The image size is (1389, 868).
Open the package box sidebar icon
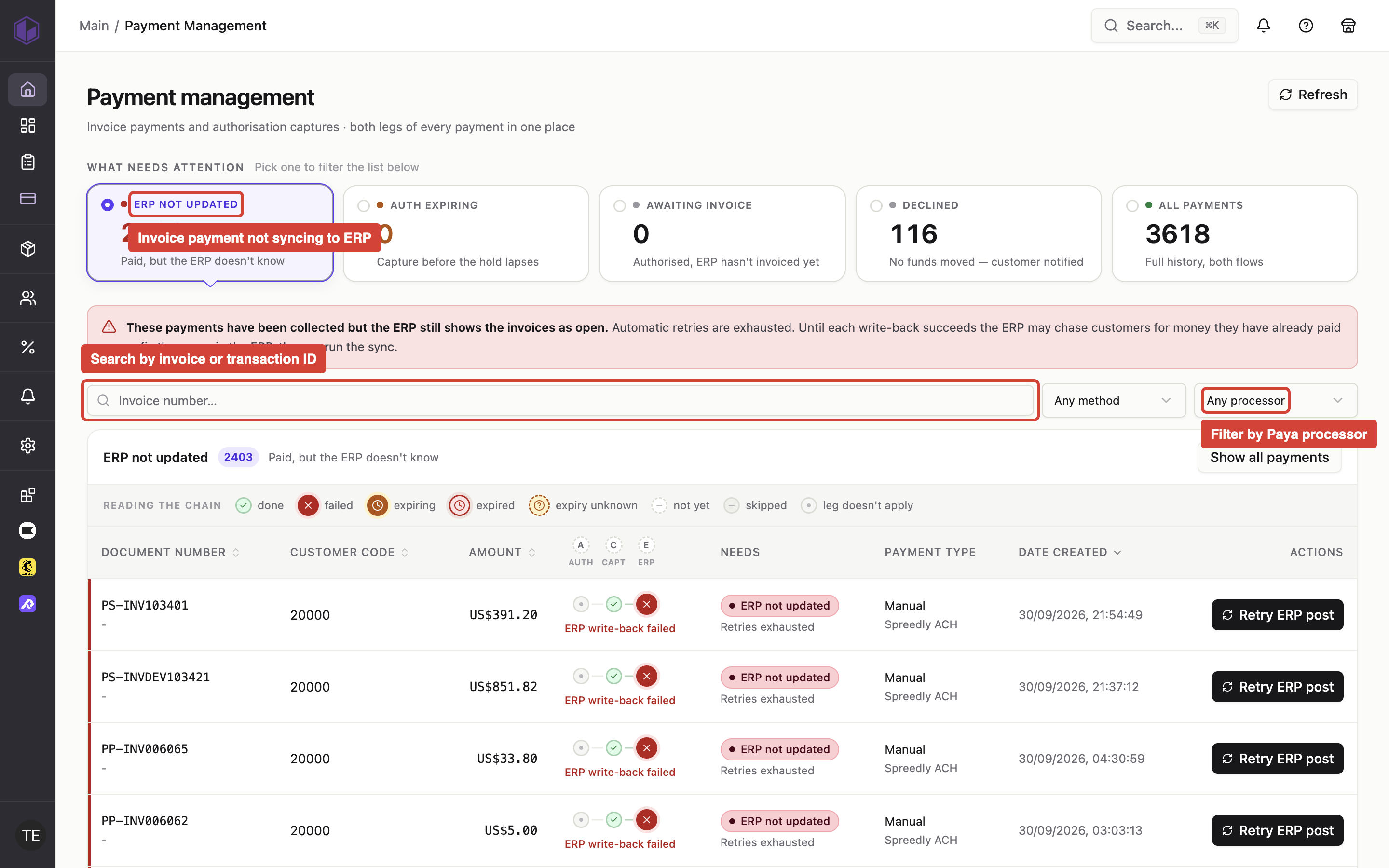coord(27,248)
